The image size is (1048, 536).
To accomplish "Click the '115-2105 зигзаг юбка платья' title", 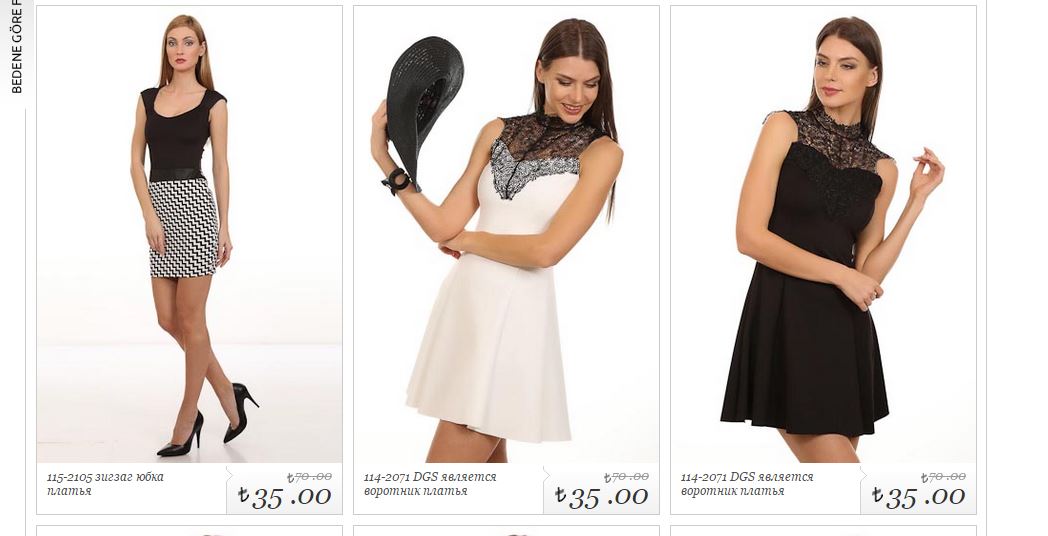I will click(105, 484).
